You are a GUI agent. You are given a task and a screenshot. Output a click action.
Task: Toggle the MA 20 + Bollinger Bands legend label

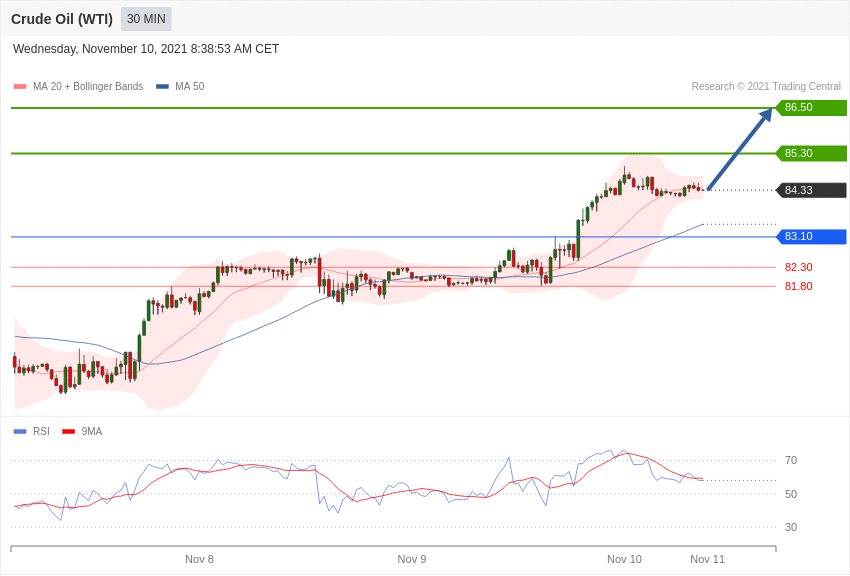tap(88, 87)
